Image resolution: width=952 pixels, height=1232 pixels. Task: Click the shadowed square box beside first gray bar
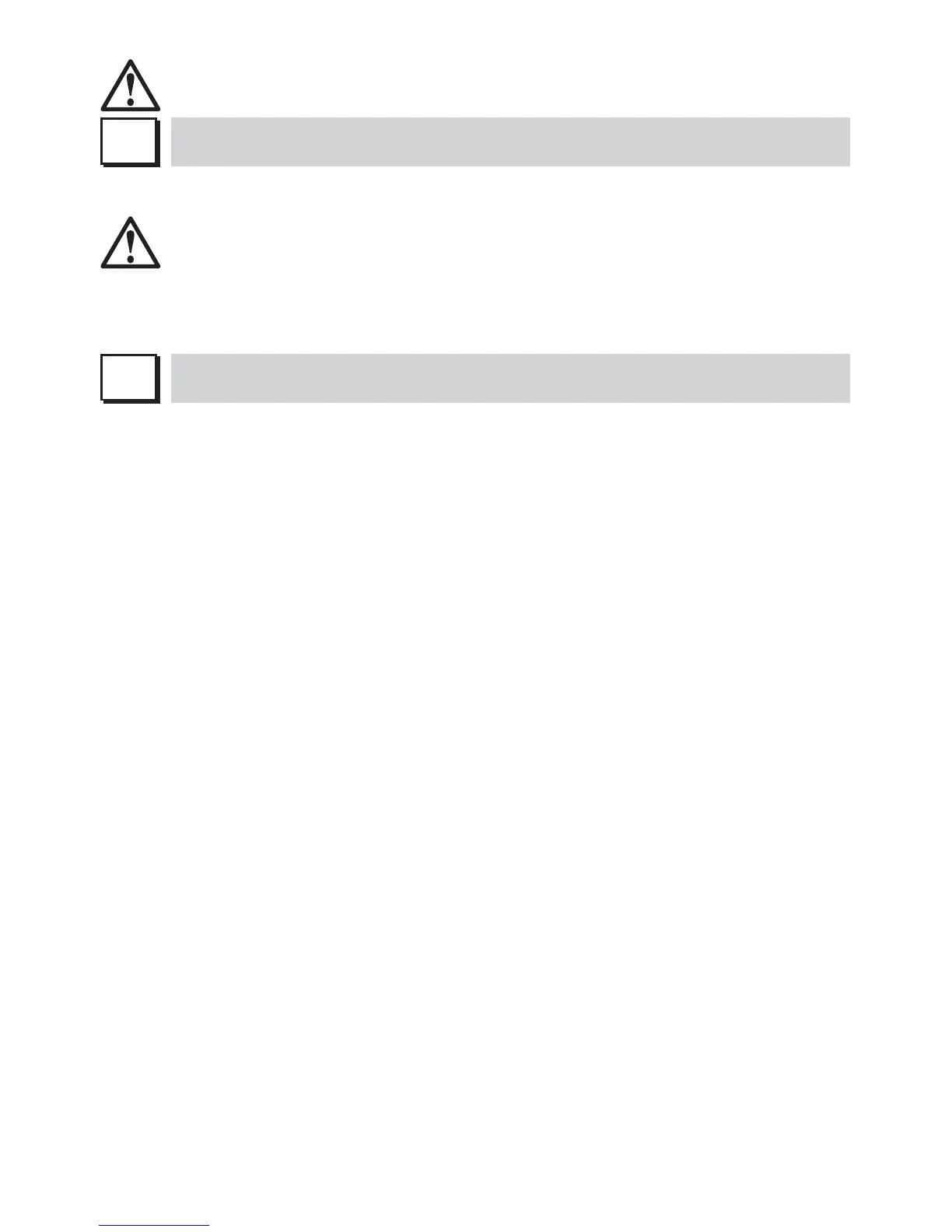pyautogui.click(x=130, y=142)
